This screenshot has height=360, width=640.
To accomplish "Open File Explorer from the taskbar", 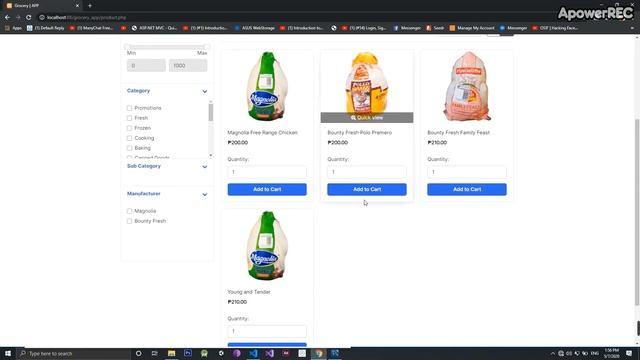I will pyautogui.click(x=171, y=353).
